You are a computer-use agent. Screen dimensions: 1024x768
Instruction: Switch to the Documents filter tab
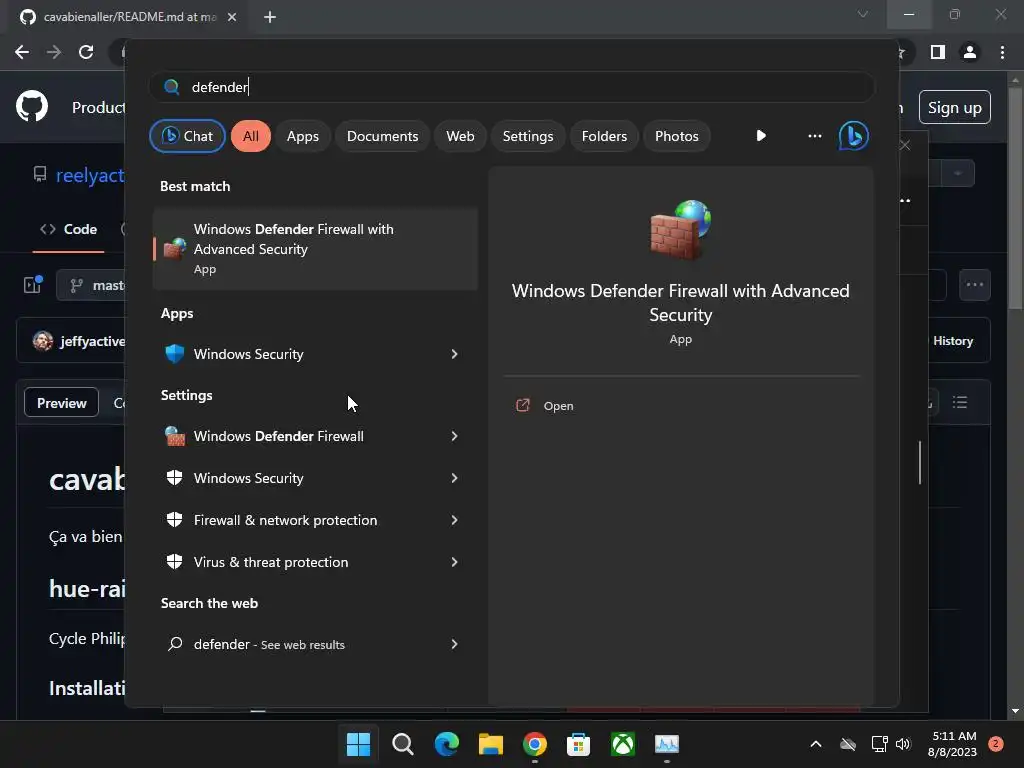pyautogui.click(x=382, y=136)
